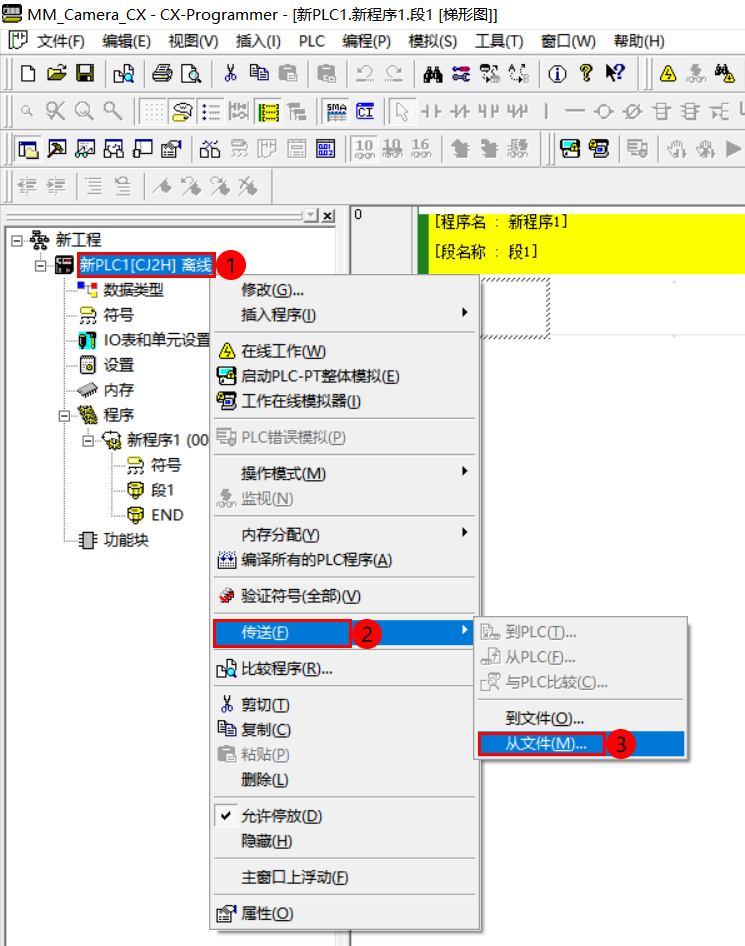Click the yellow question mark Help icon
The width and height of the screenshot is (745, 946).
(586, 74)
